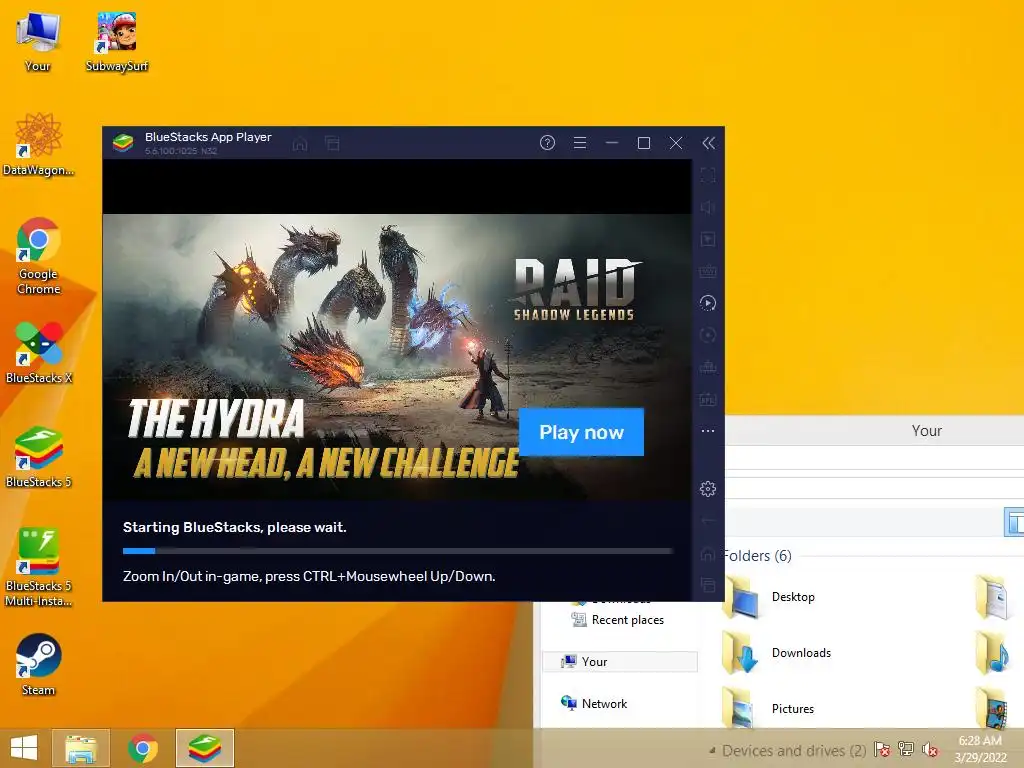Screen dimensions: 1024x768
Task: Click the tabs icon in BlueStacks title bar
Action: point(332,144)
